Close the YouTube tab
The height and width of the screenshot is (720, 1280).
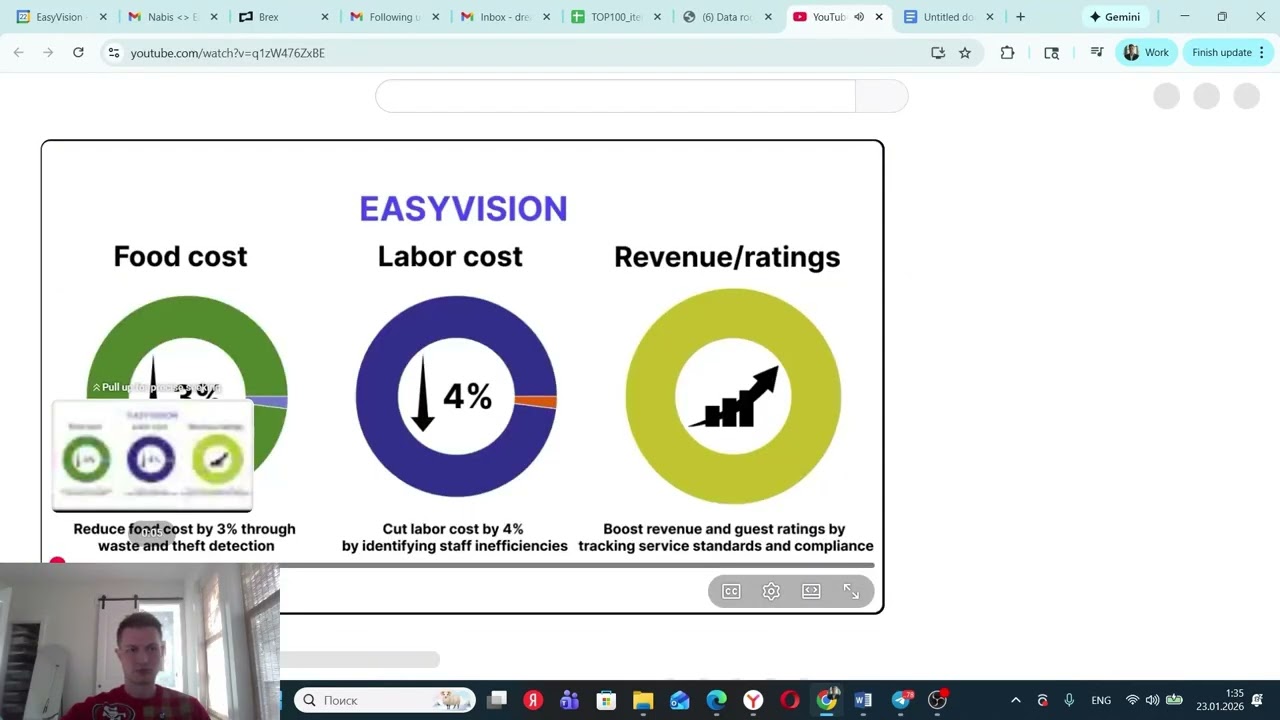coord(879,17)
